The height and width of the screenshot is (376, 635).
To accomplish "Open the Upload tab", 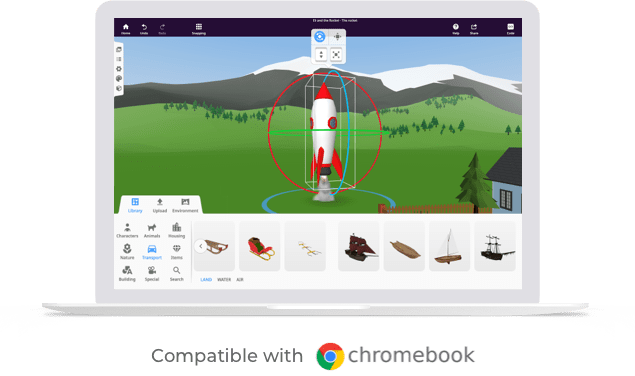I will pyautogui.click(x=160, y=205).
